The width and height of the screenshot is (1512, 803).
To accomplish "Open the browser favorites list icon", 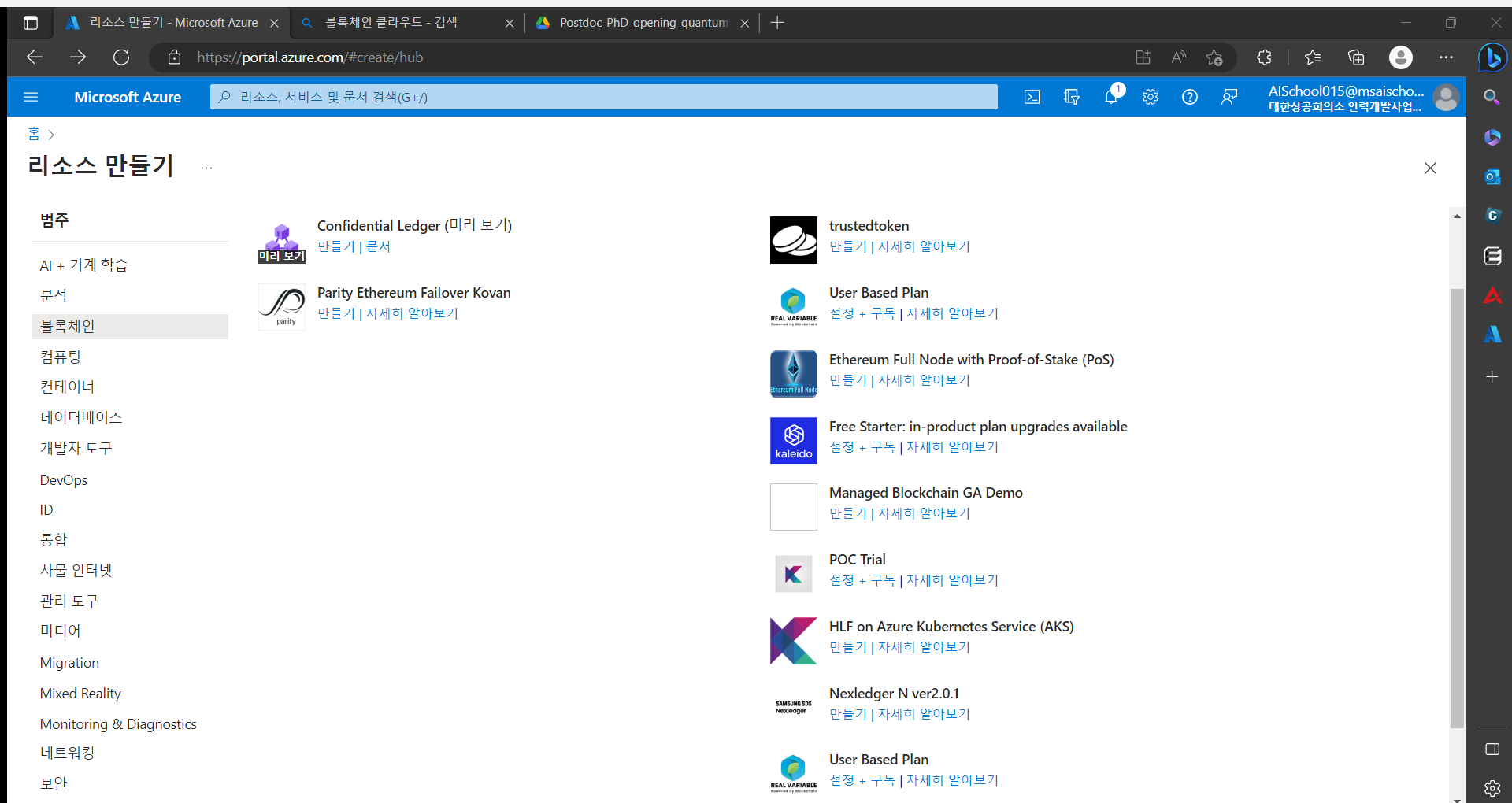I will tap(1313, 57).
